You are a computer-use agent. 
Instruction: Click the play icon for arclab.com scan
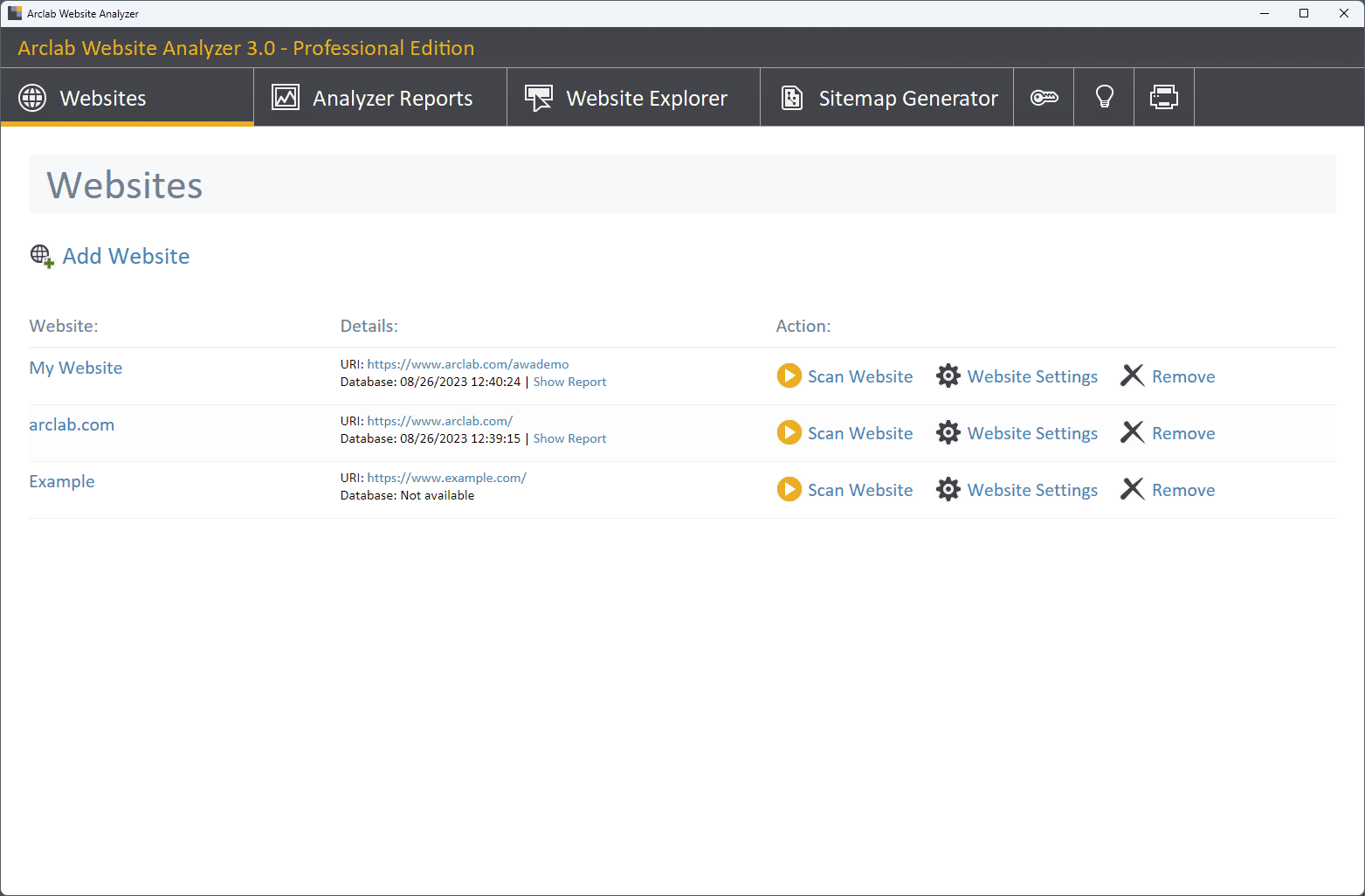(789, 432)
